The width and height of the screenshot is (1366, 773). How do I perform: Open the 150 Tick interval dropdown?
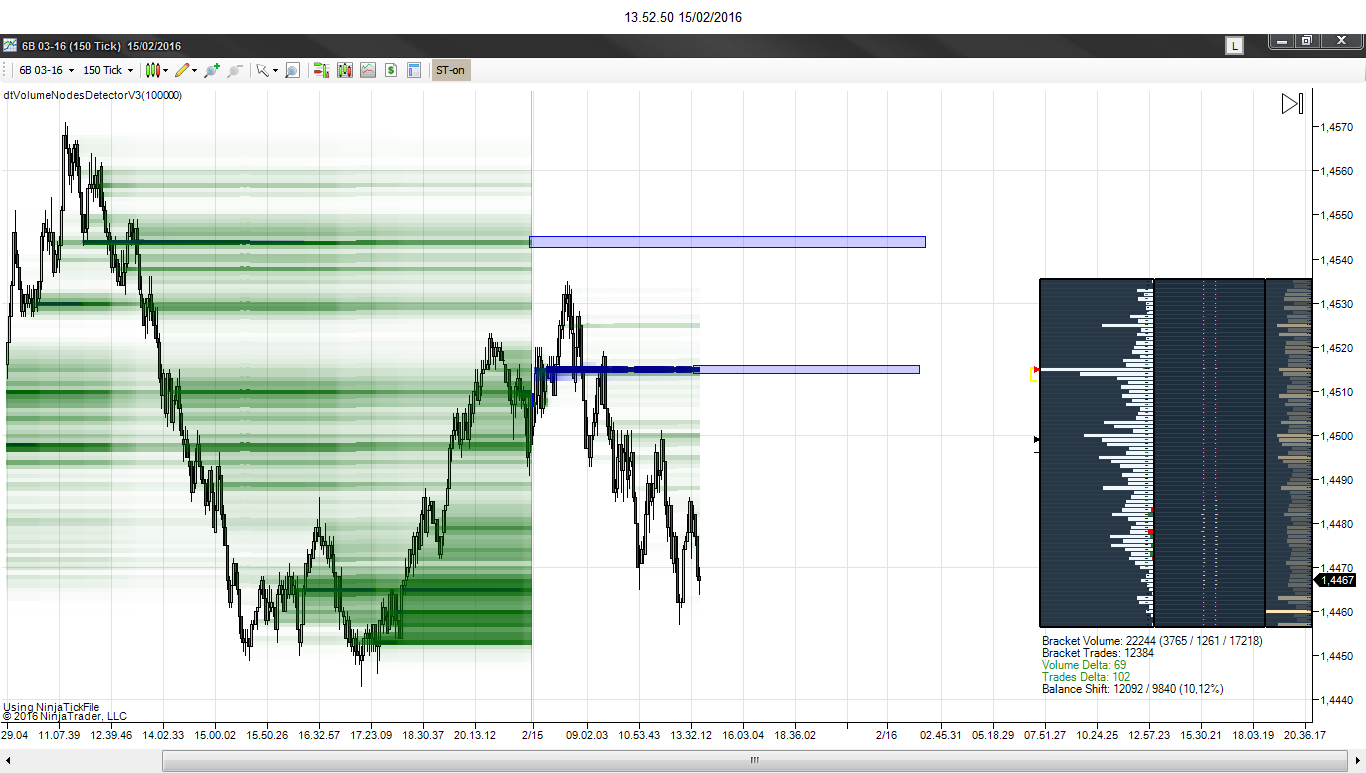tap(108, 70)
